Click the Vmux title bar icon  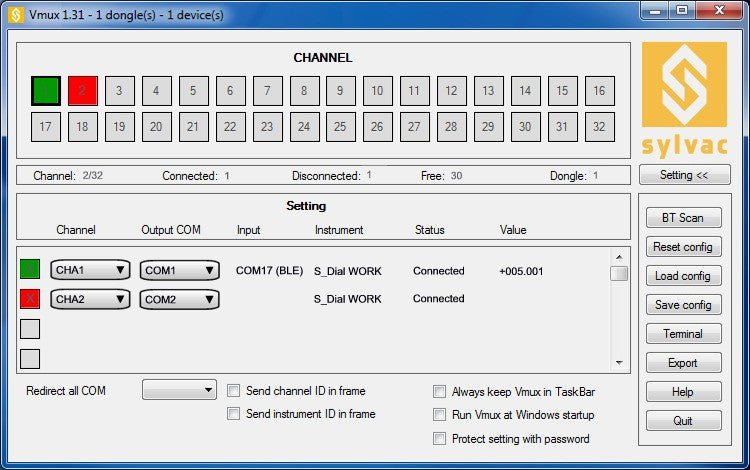[x=15, y=14]
